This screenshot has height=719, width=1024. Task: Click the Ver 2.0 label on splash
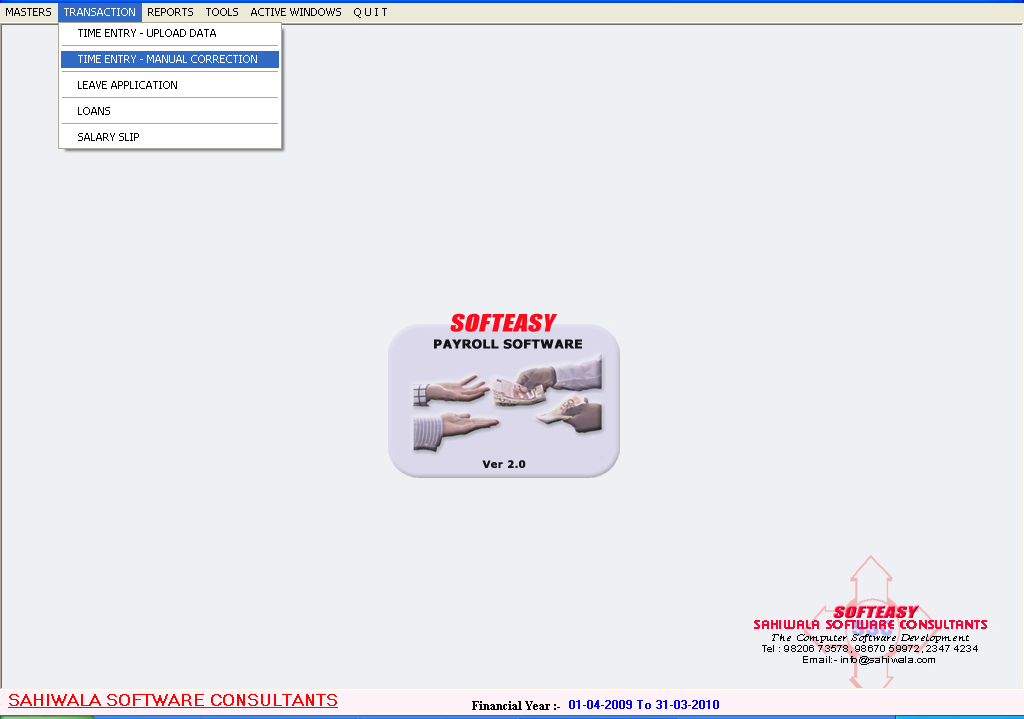coord(503,464)
